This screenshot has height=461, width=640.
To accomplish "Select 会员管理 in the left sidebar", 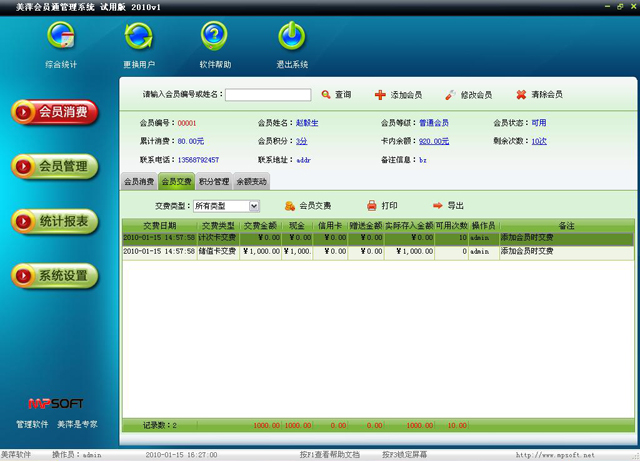I will coord(56,166).
